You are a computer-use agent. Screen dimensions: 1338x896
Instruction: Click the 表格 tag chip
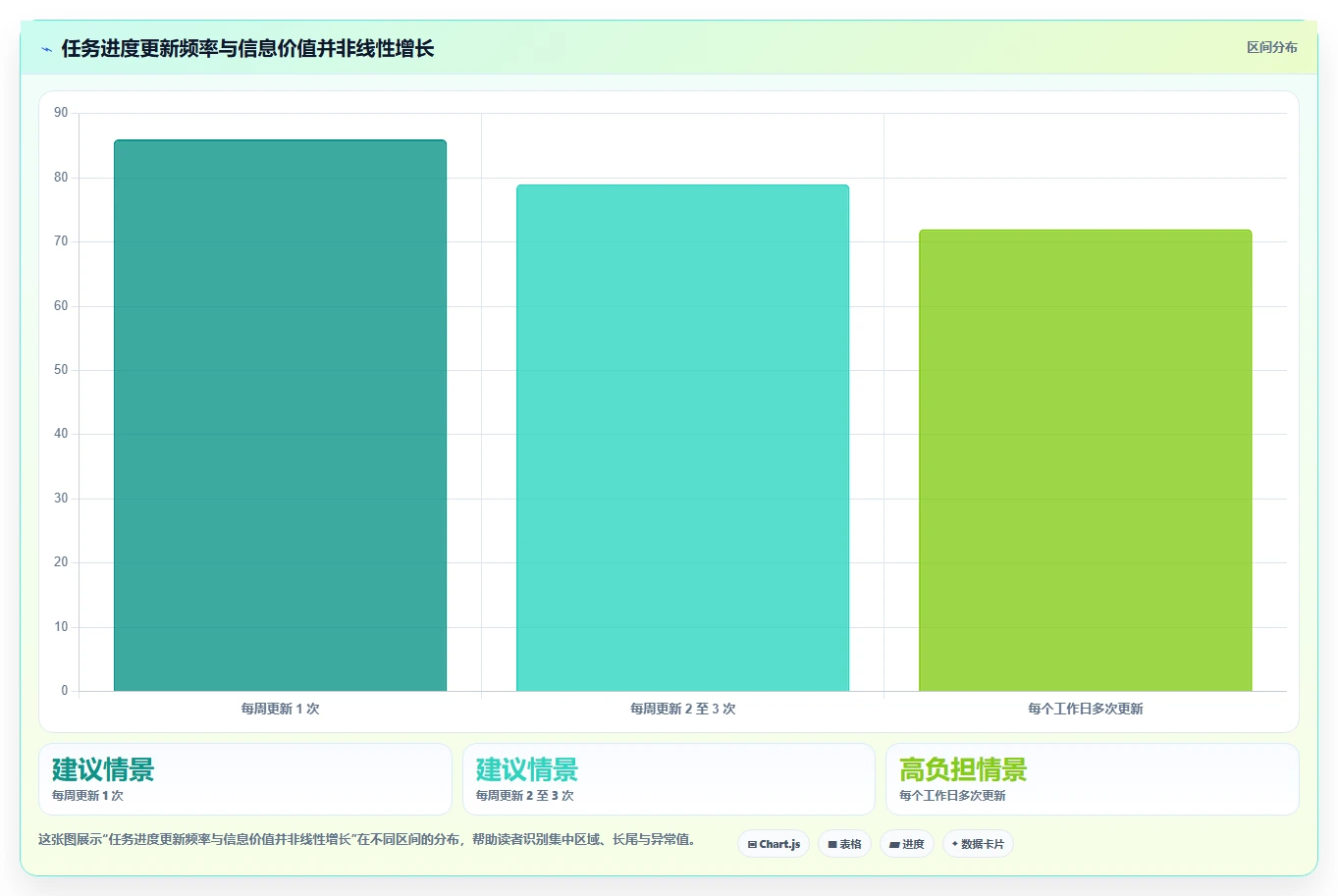(x=844, y=844)
